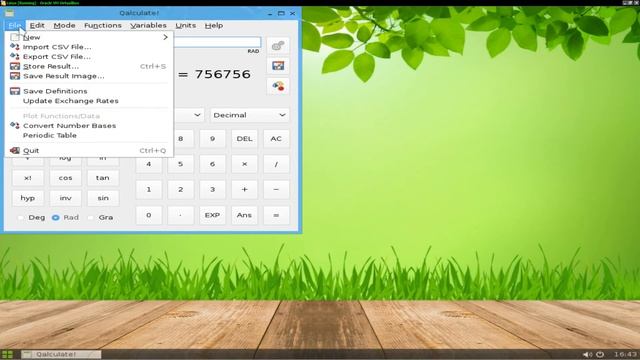Open the Help menu
Viewport: 640px width, 360px height.
pos(214,25)
